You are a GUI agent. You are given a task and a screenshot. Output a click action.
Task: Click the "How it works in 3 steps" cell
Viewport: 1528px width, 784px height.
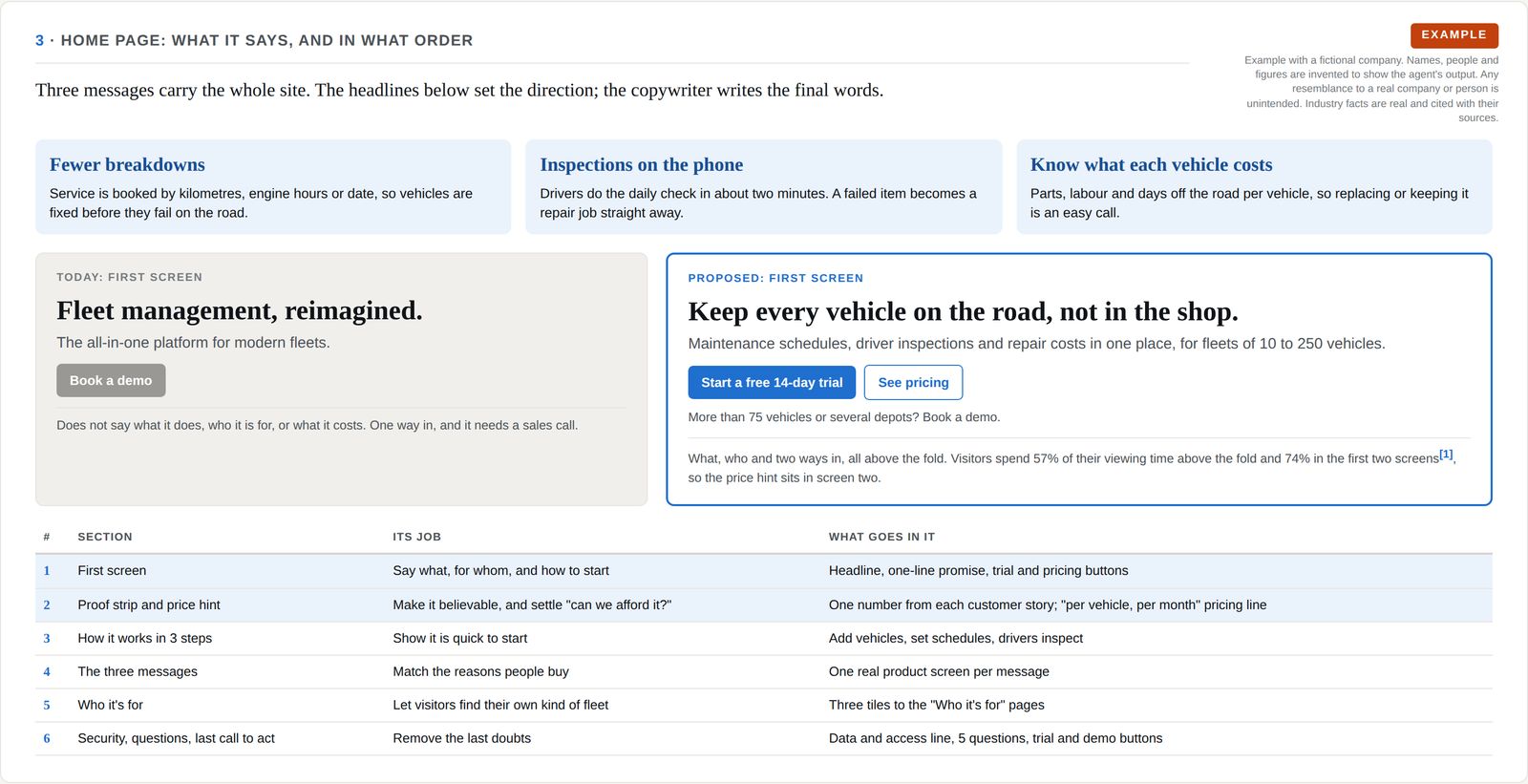(145, 638)
